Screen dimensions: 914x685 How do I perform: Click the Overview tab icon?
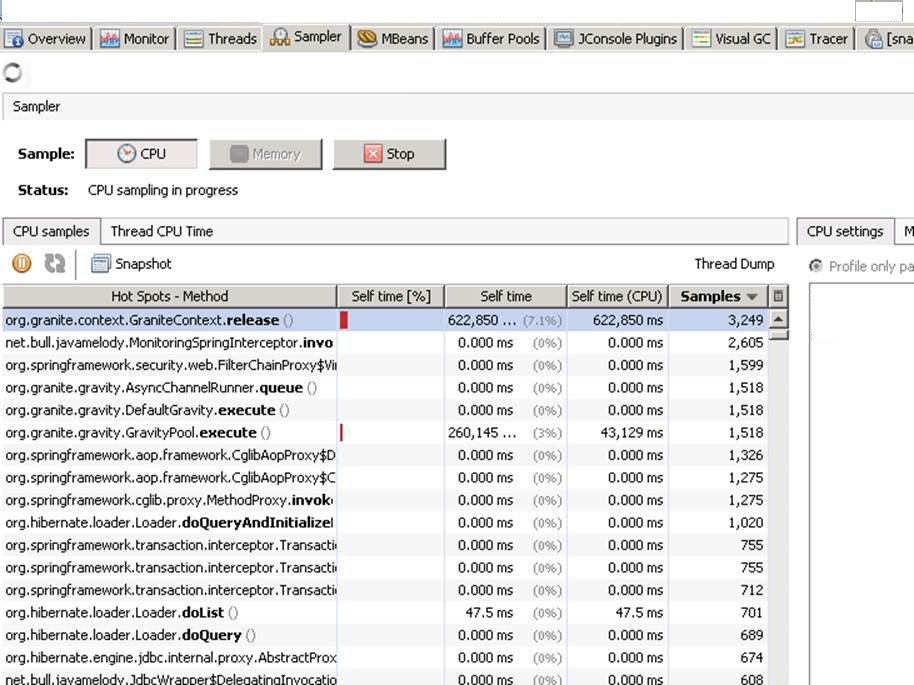14,39
